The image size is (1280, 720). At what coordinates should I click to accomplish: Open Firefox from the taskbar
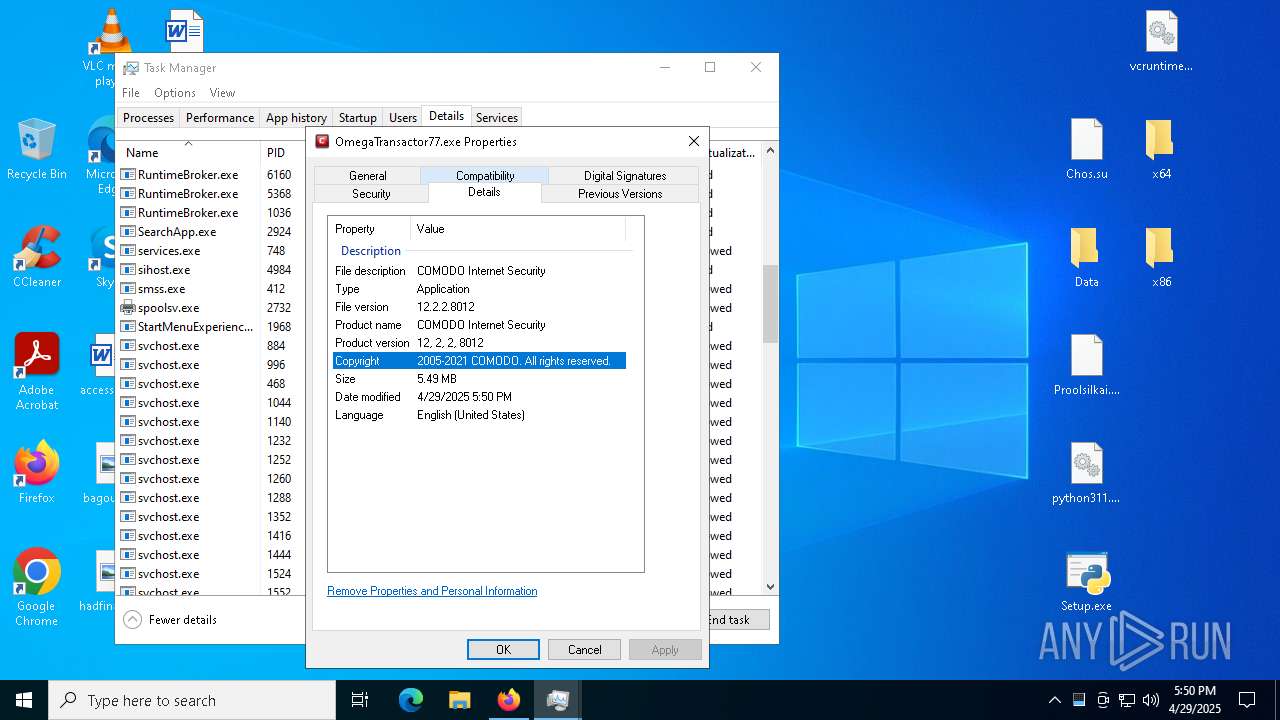tap(509, 700)
